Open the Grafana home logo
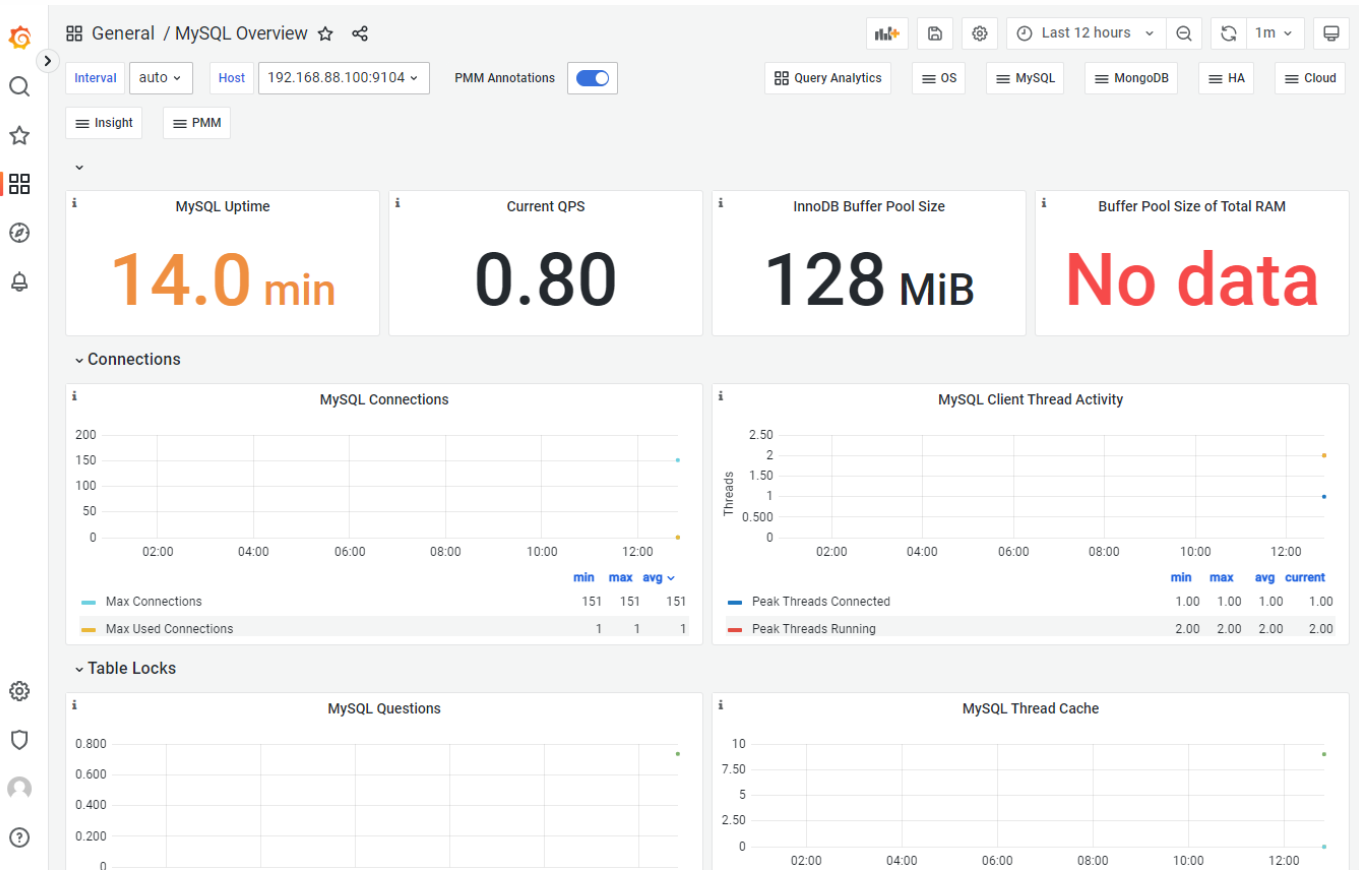 click(19, 38)
